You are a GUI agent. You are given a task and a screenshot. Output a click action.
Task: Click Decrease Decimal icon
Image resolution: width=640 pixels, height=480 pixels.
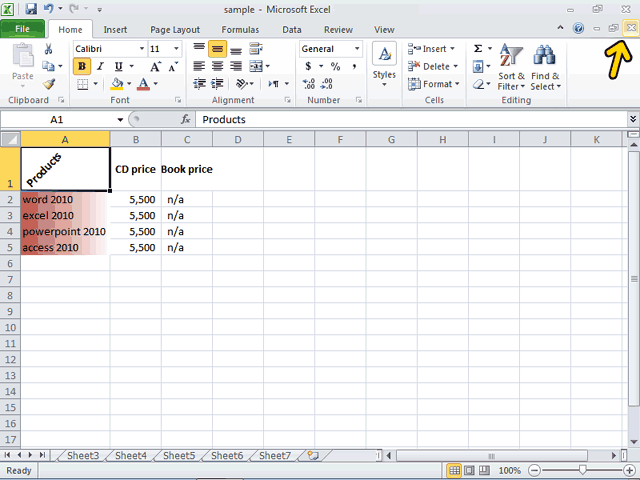pyautogui.click(x=327, y=84)
